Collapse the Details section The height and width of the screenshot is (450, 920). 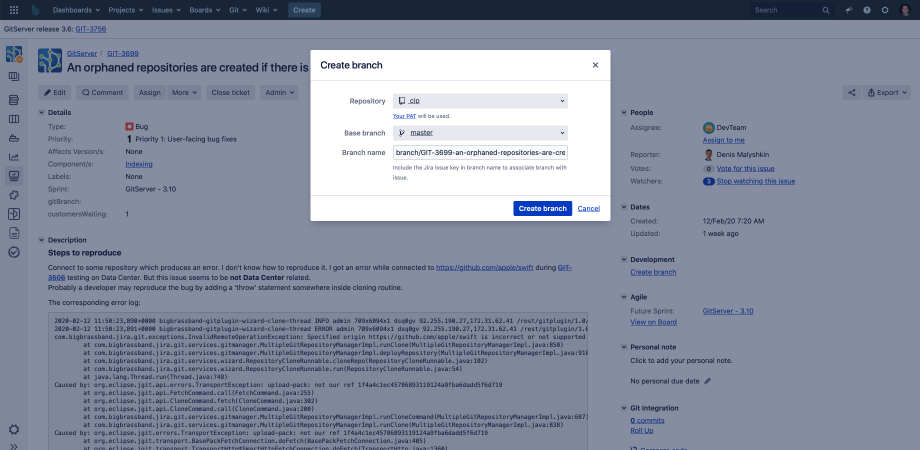pos(42,113)
